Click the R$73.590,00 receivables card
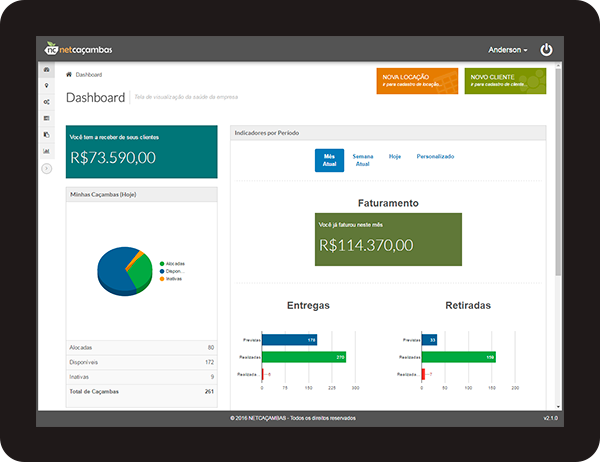 142,152
